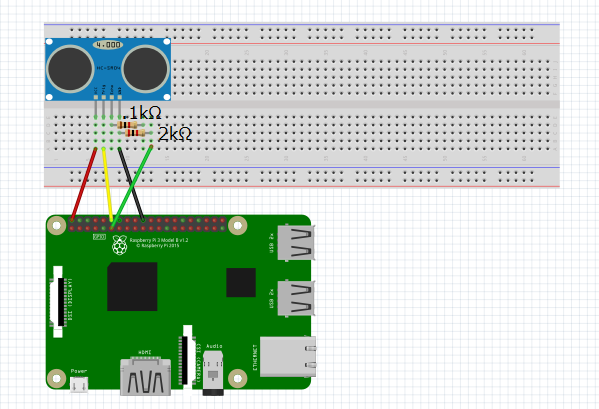Click the Raspberry Pi logo on board
Screen dimensions: 599x409
tap(120, 245)
